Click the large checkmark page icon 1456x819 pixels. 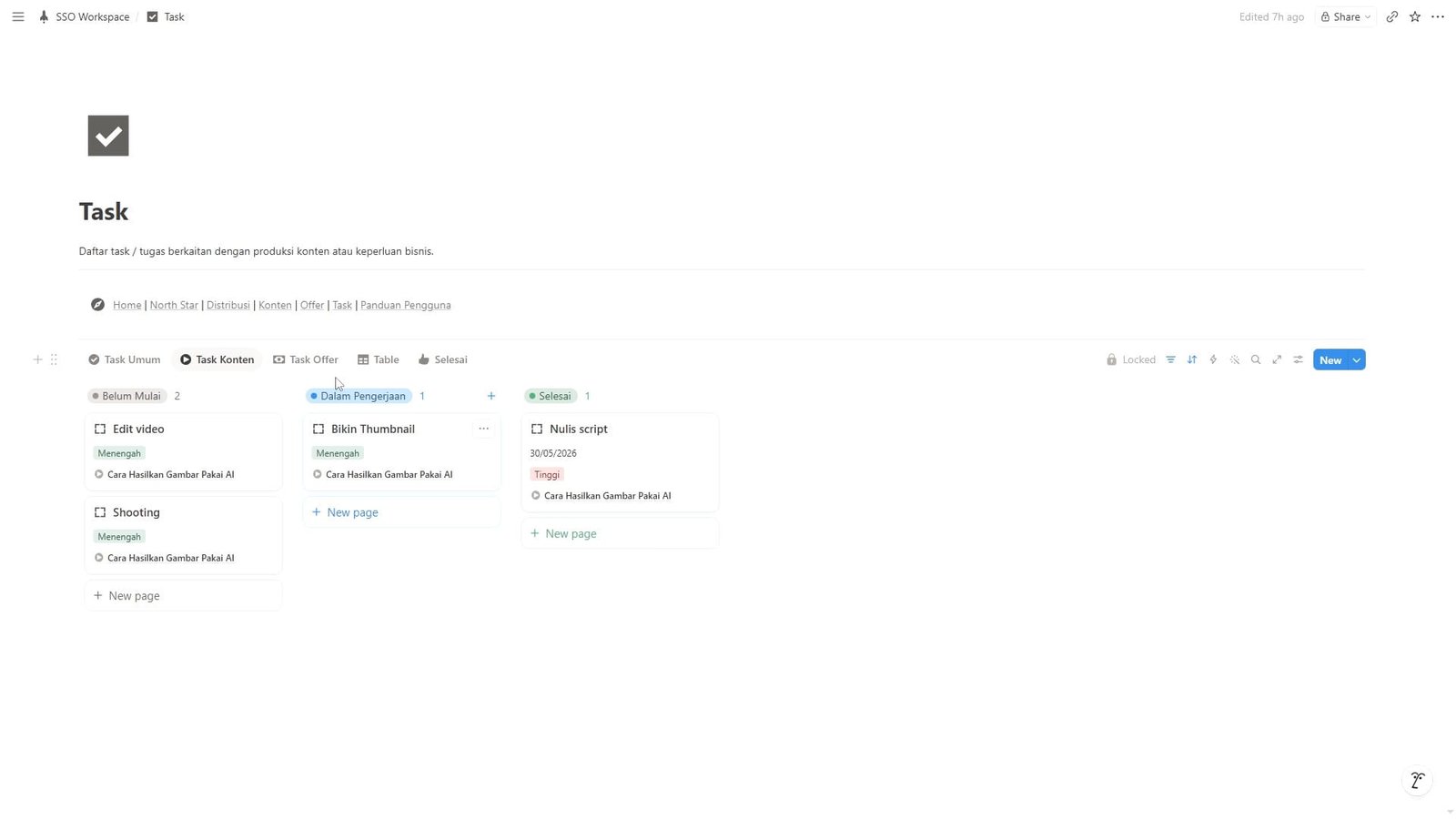tap(108, 136)
